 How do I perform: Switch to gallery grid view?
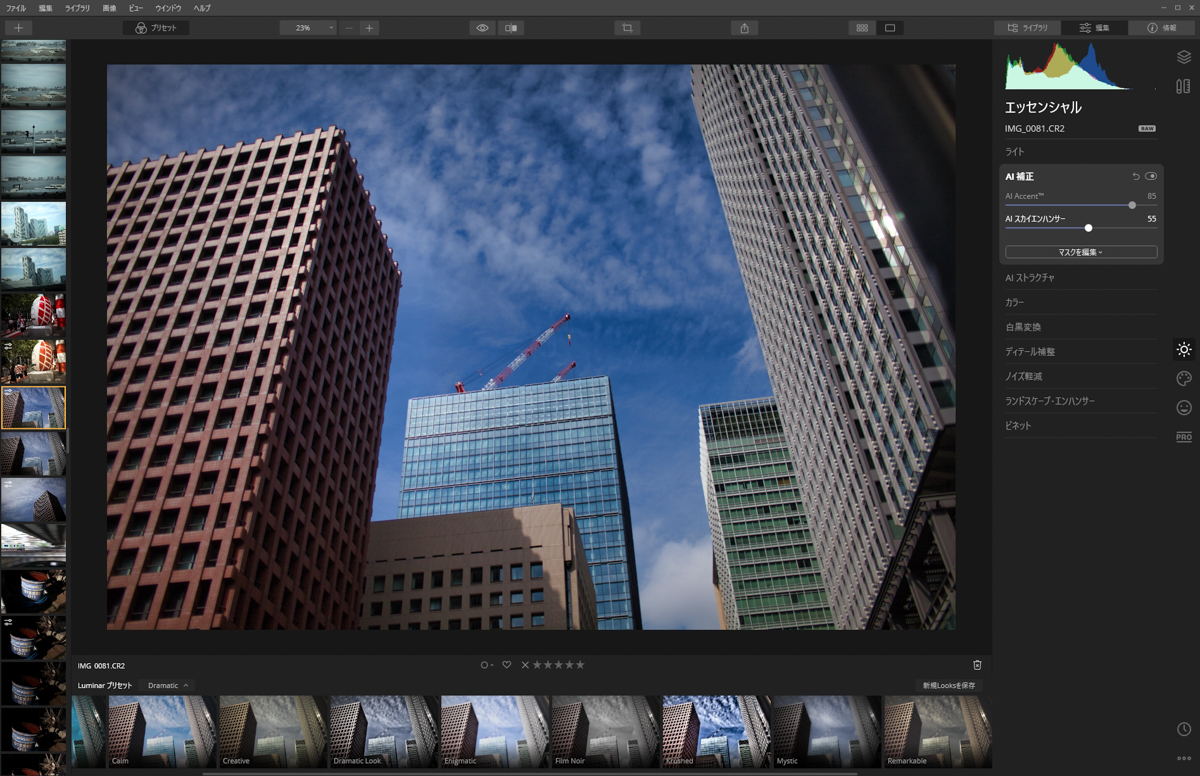862,28
